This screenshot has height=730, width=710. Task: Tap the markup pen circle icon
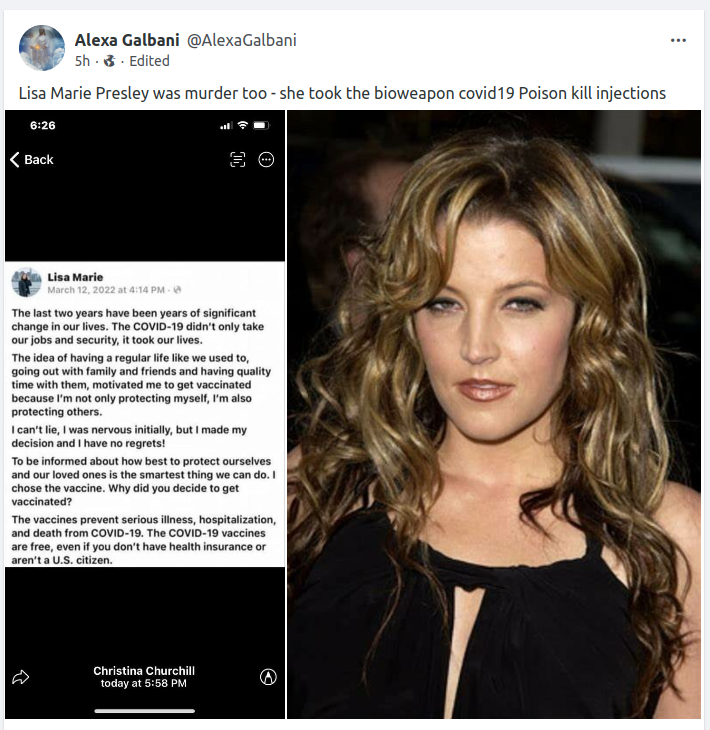[x=268, y=677]
